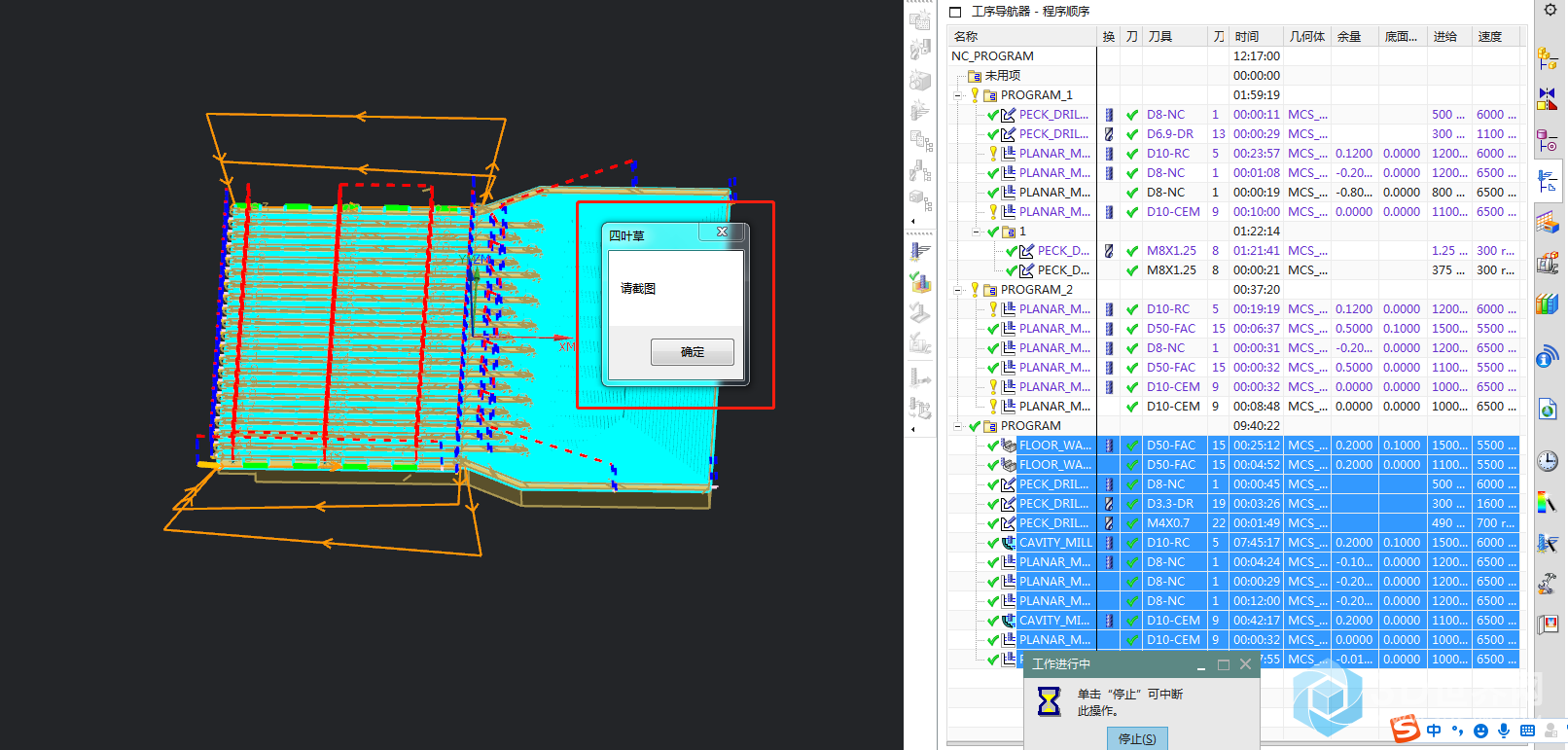1568x750 pixels.
Task: Select the PECK_DRIL... operation using D3.3-DR
Action: tap(1053, 504)
